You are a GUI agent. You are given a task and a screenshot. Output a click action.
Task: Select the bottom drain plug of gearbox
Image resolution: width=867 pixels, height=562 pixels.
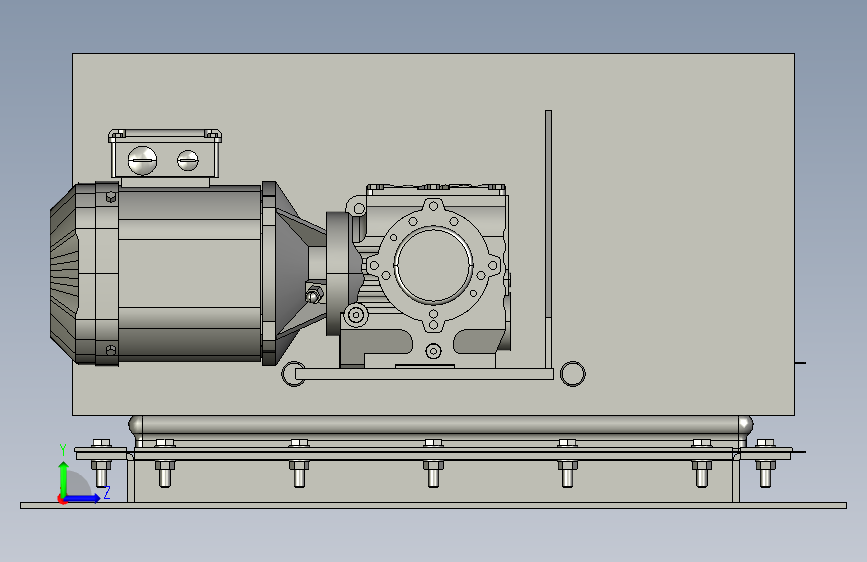[x=434, y=351]
